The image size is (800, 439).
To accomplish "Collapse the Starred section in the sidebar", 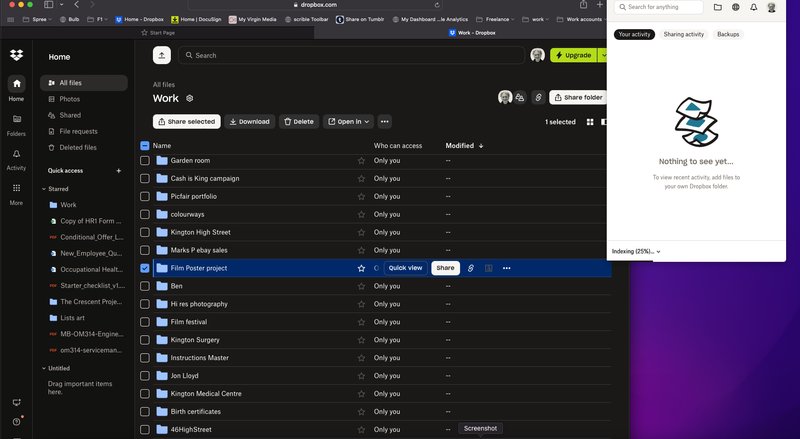I will coord(44,189).
